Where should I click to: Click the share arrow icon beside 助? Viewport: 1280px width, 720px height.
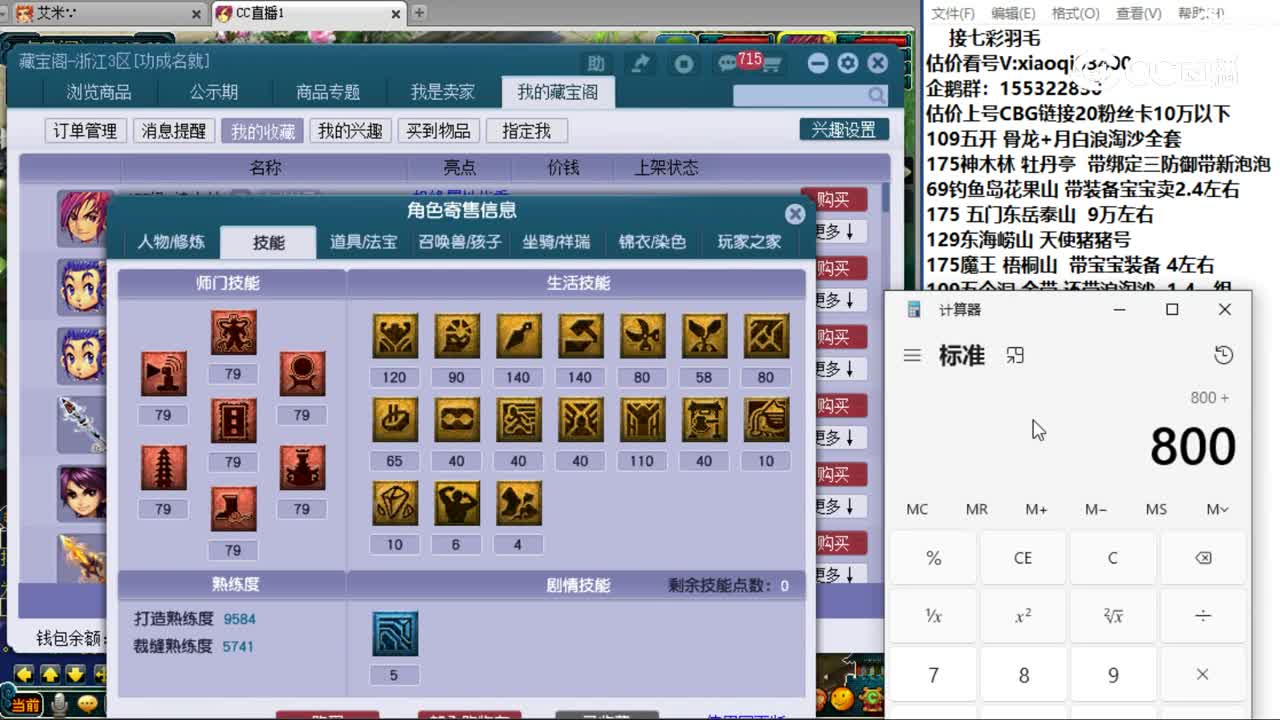pos(639,63)
